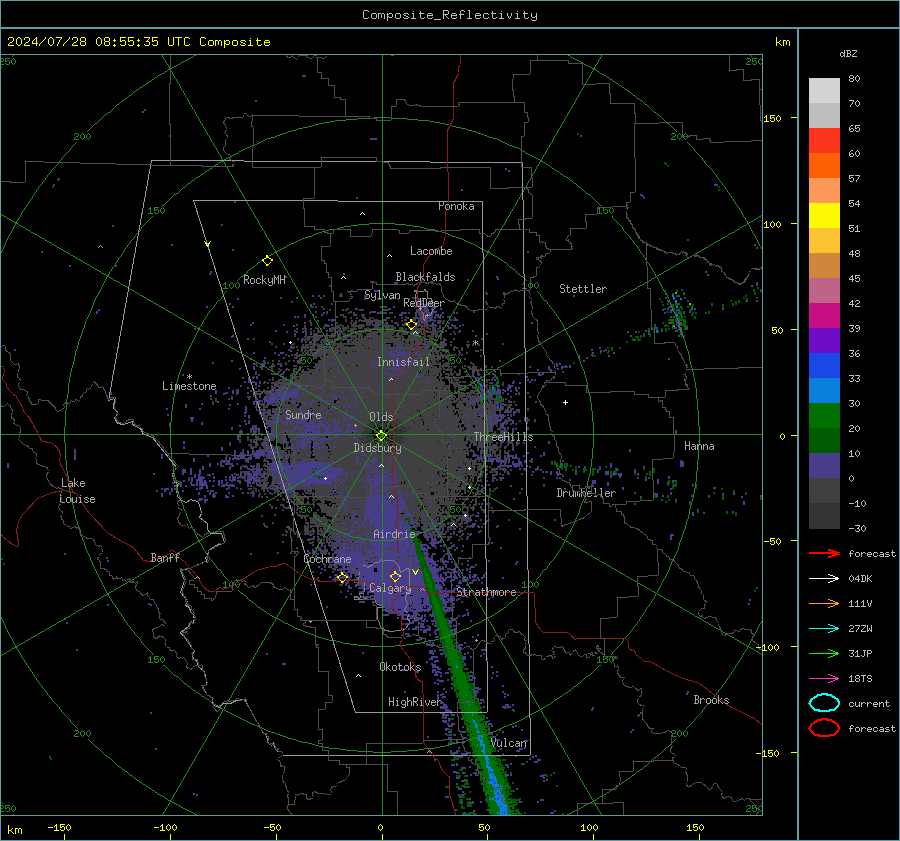The height and width of the screenshot is (841, 900).
Task: Click the HighRiver town label
Action: point(414,702)
